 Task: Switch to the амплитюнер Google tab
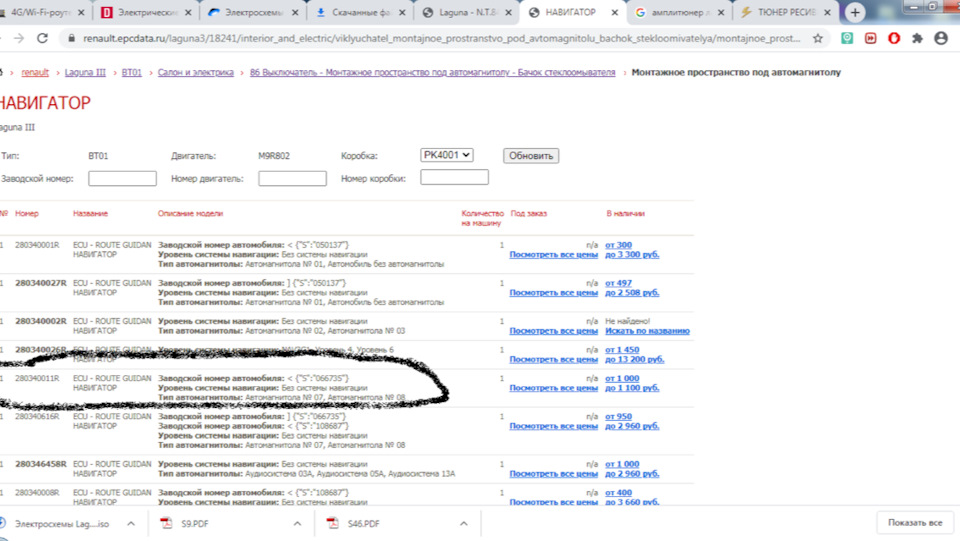click(x=680, y=12)
